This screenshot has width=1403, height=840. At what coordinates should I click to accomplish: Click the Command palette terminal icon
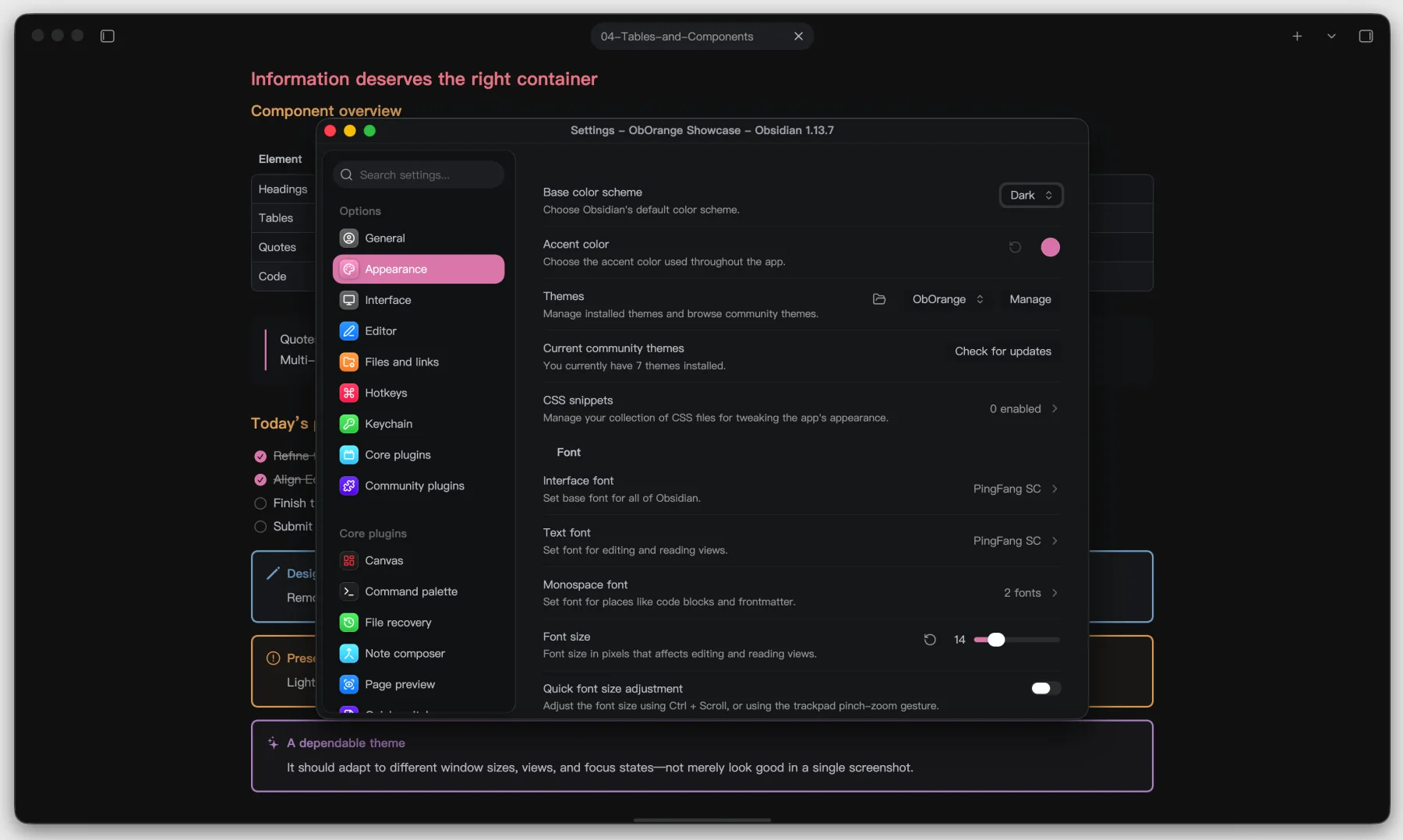point(349,591)
